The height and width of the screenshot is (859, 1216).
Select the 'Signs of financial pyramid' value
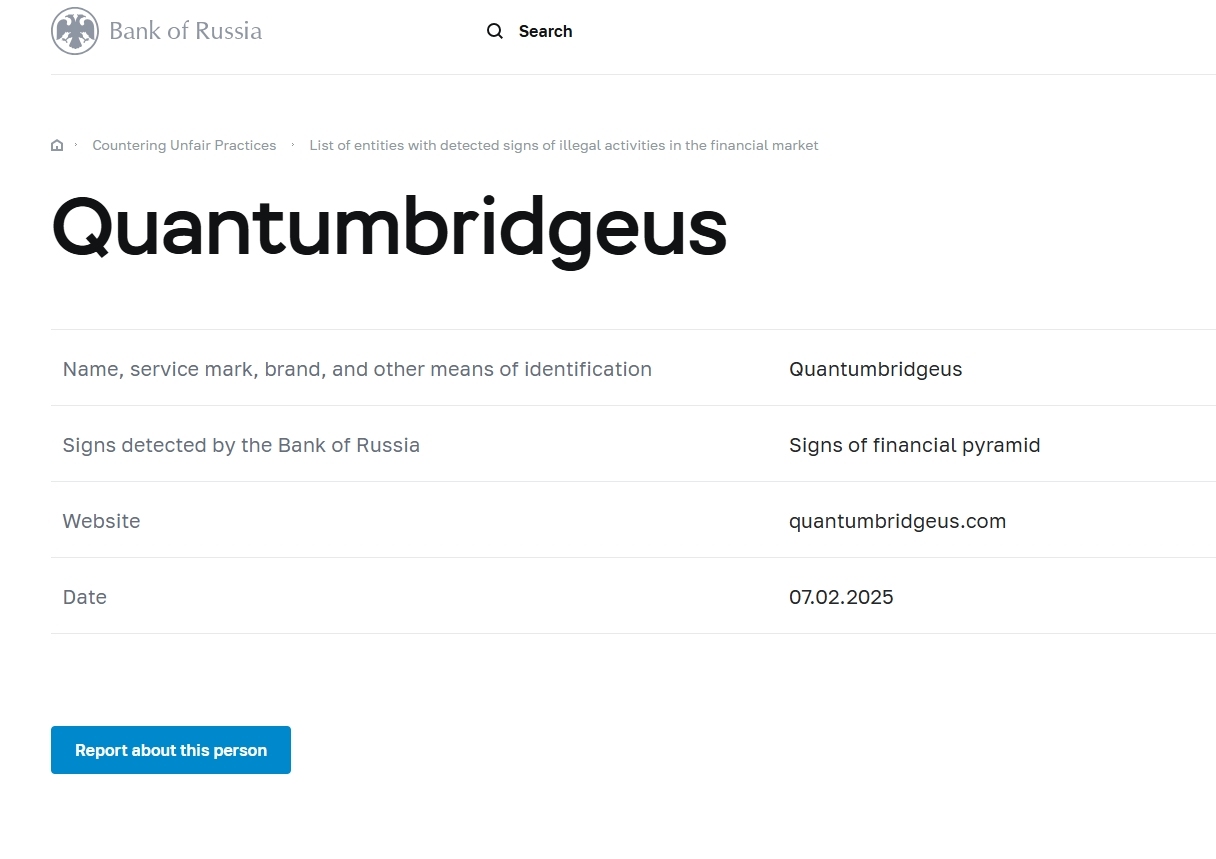coord(914,445)
